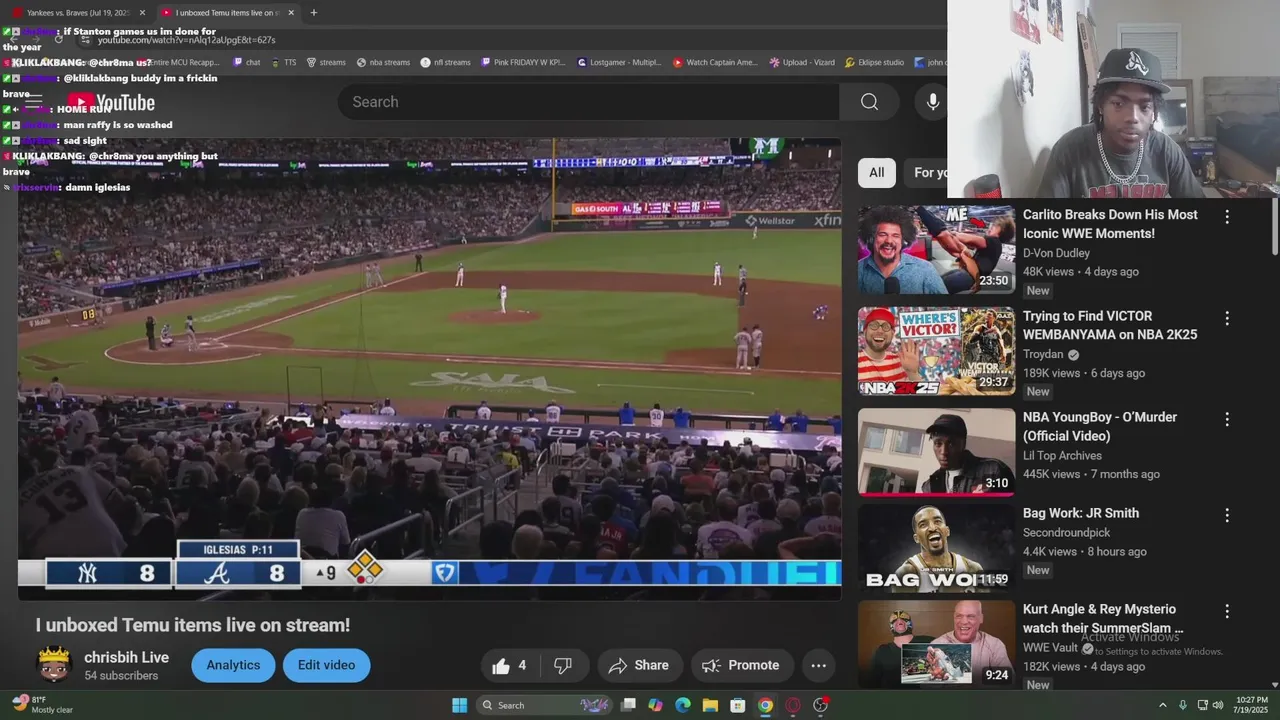Open the clock showing 10:27 PM
The image size is (1280, 720).
(x=1252, y=705)
